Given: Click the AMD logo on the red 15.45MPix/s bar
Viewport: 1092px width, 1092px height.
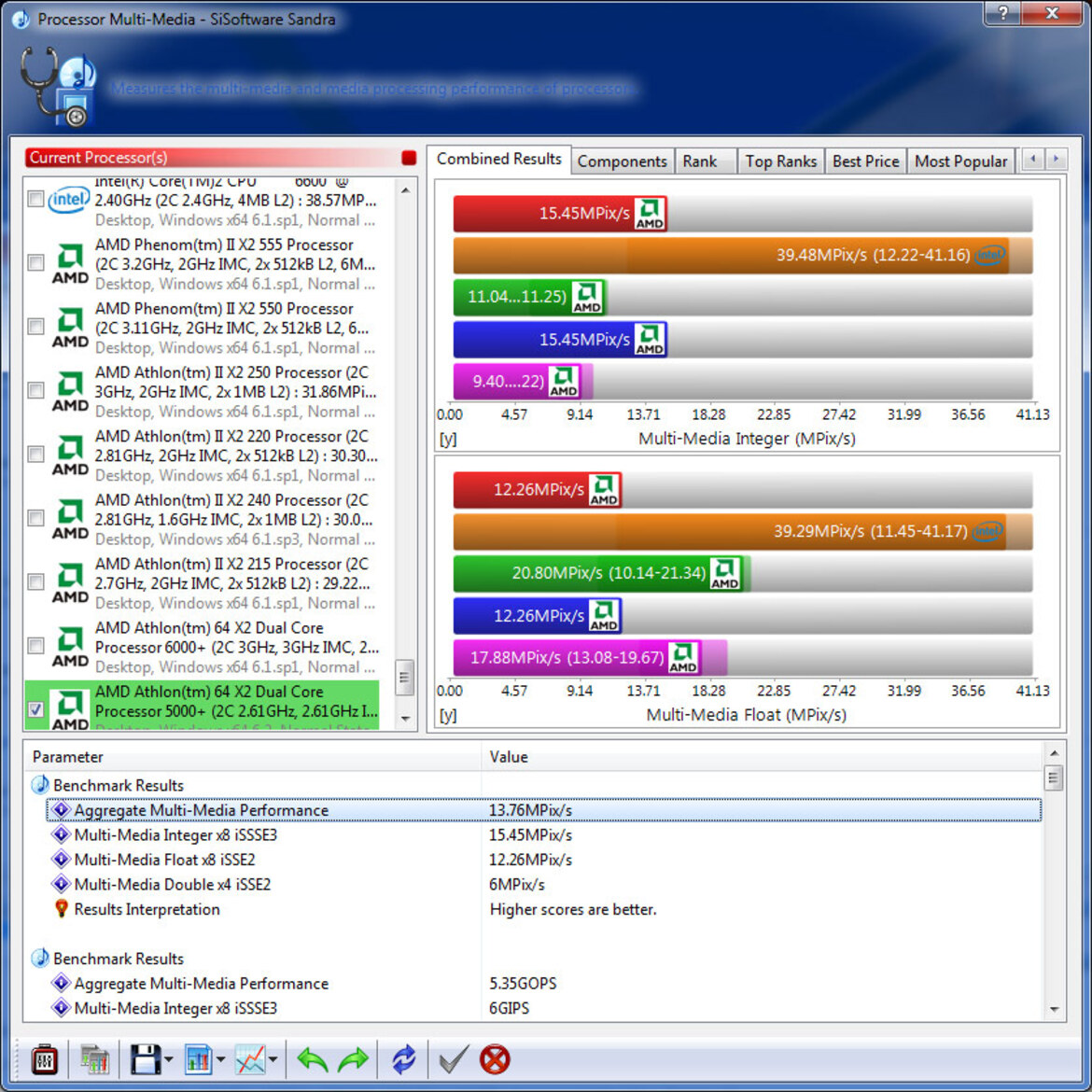Looking at the screenshot, I should coord(650,213).
